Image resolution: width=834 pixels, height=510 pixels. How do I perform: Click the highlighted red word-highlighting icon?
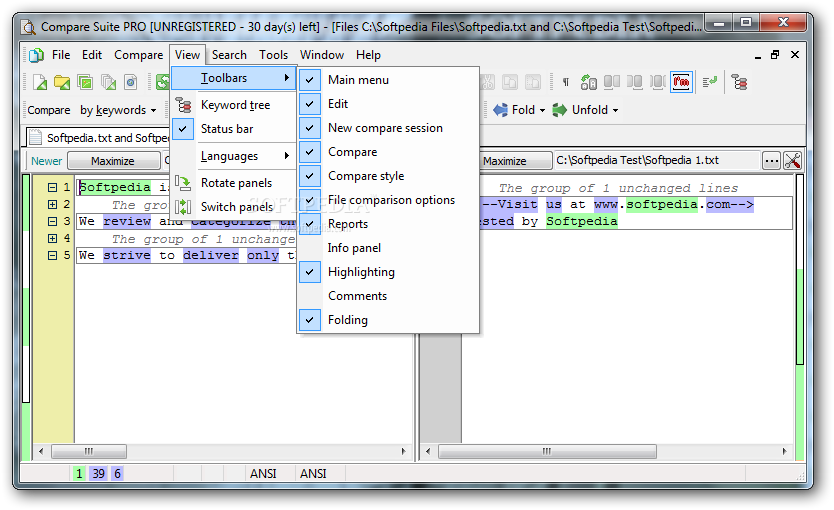pyautogui.click(x=681, y=82)
